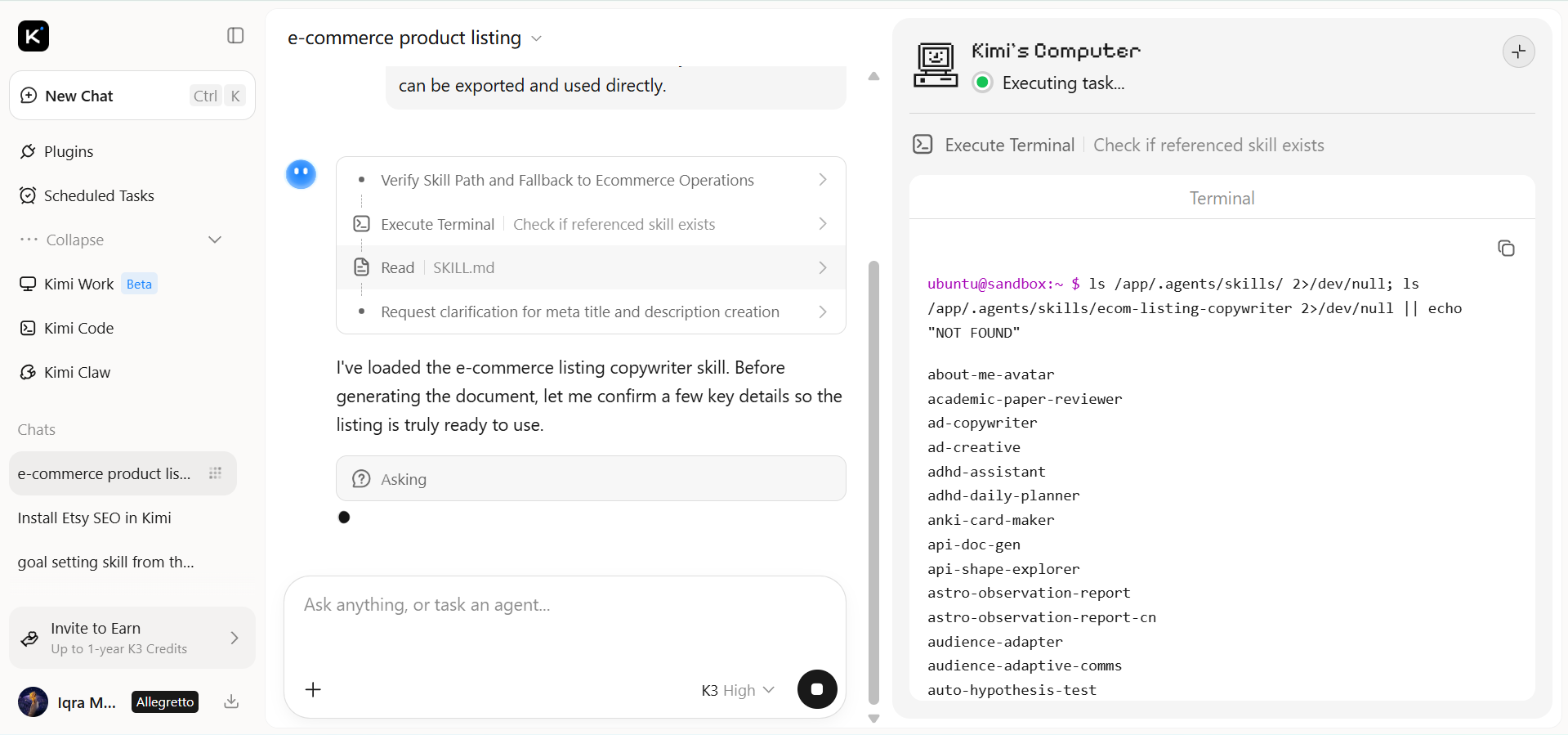Collapse the sidebar tools section

pyautogui.click(x=121, y=240)
